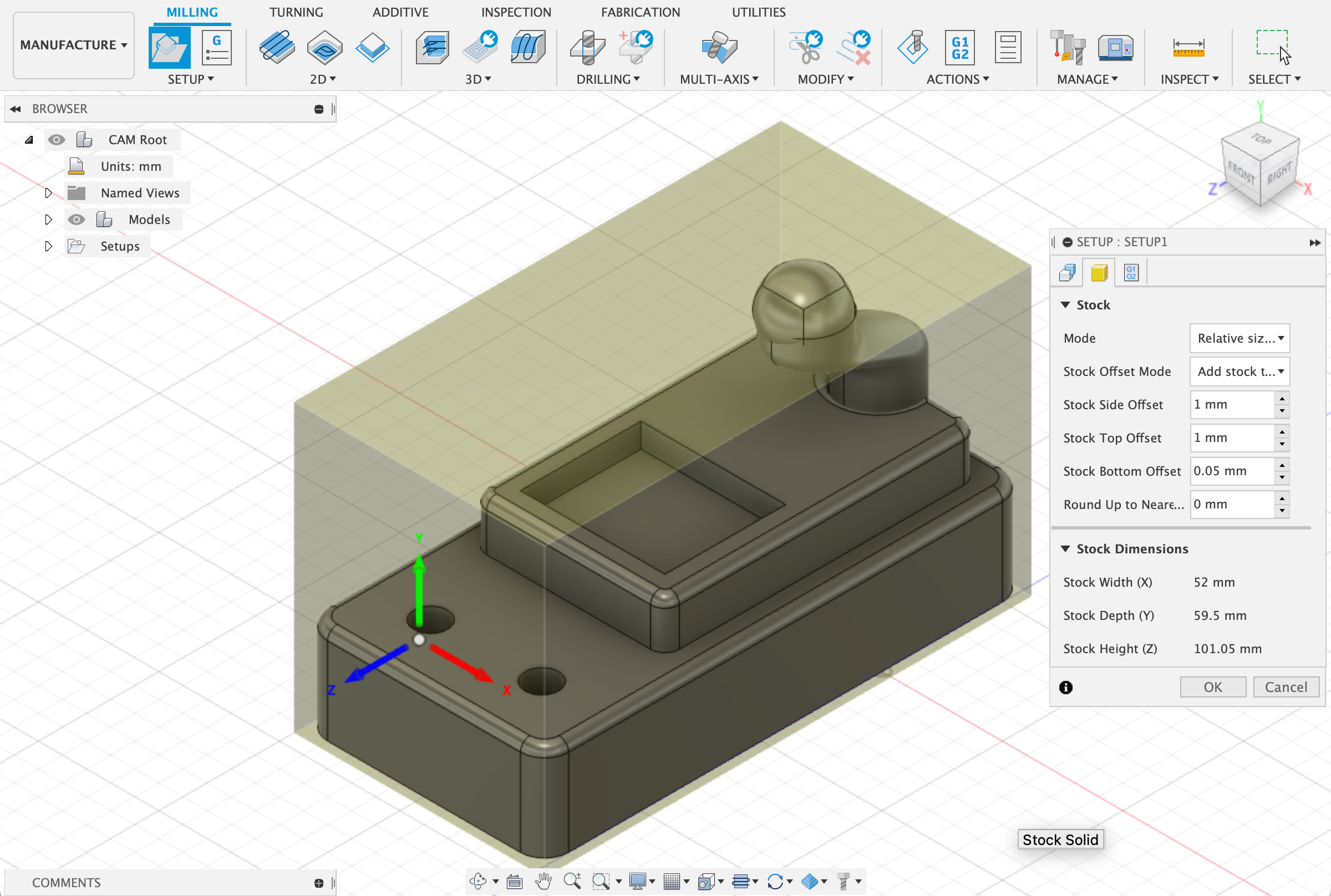Viewport: 1331px width, 896px height.
Task: Switch to the INSPECTION tab
Action: tap(515, 12)
